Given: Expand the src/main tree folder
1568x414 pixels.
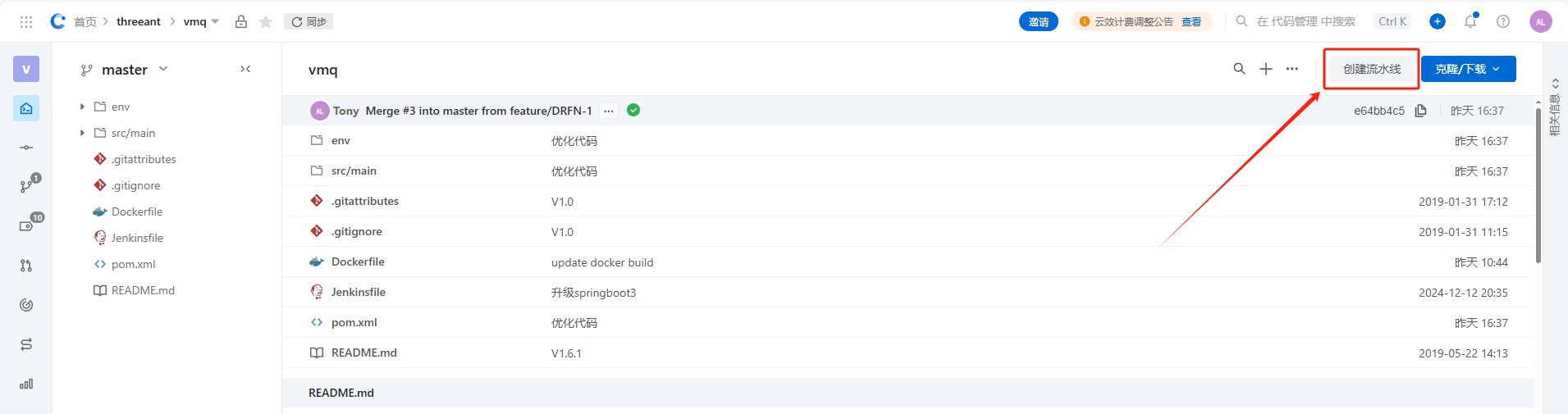Looking at the screenshot, I should click(x=82, y=133).
